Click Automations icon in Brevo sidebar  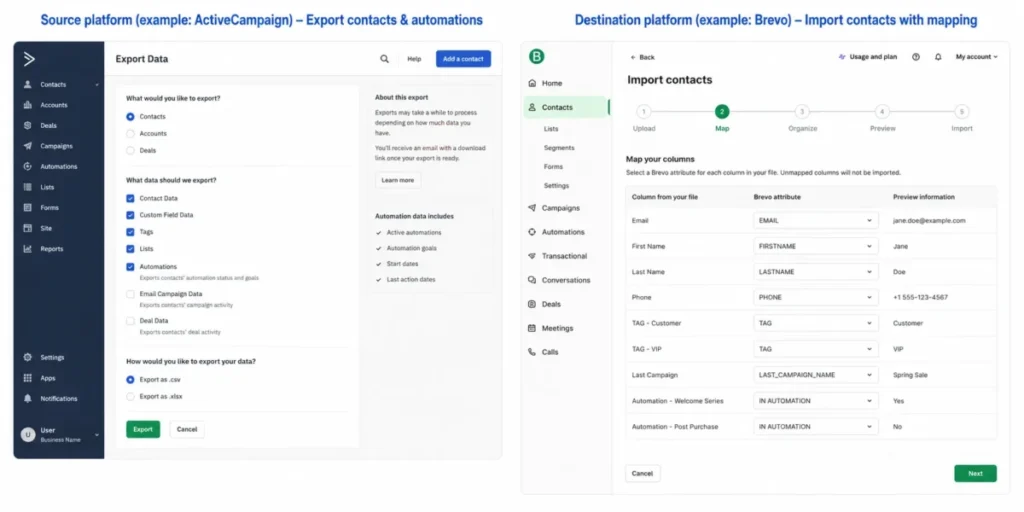point(532,232)
